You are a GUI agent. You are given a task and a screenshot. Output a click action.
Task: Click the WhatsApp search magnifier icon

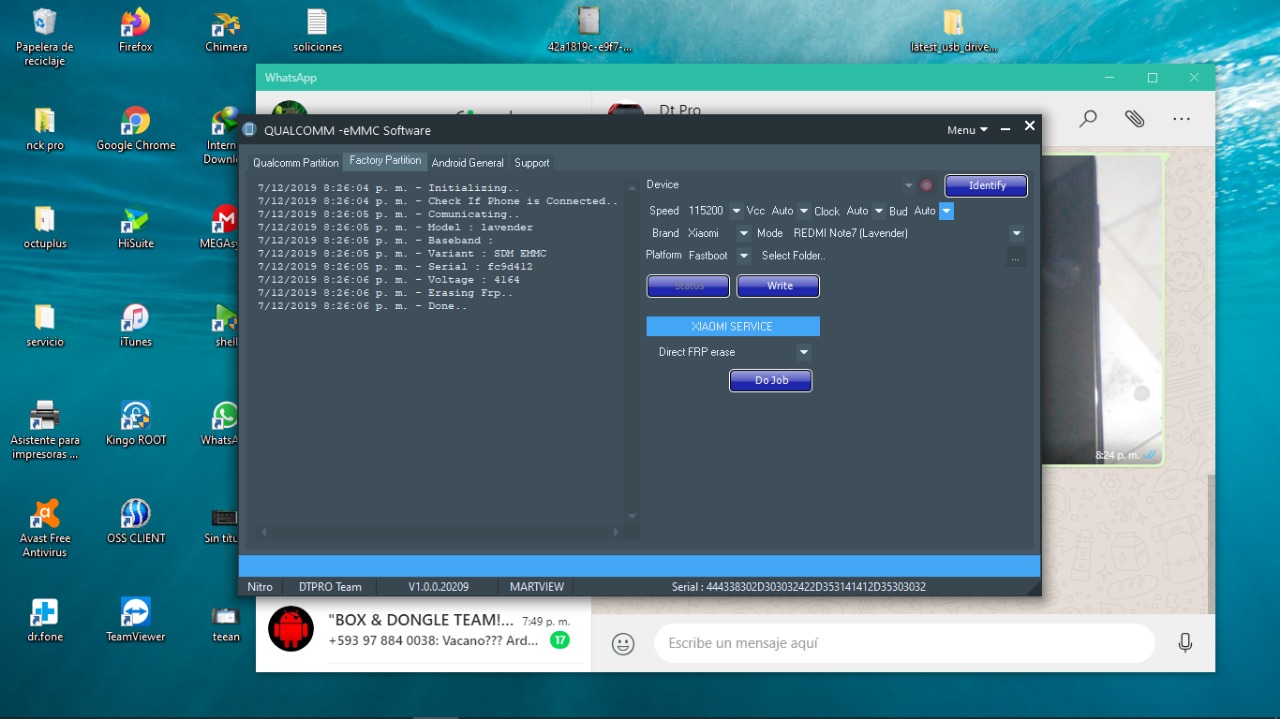pos(1088,119)
